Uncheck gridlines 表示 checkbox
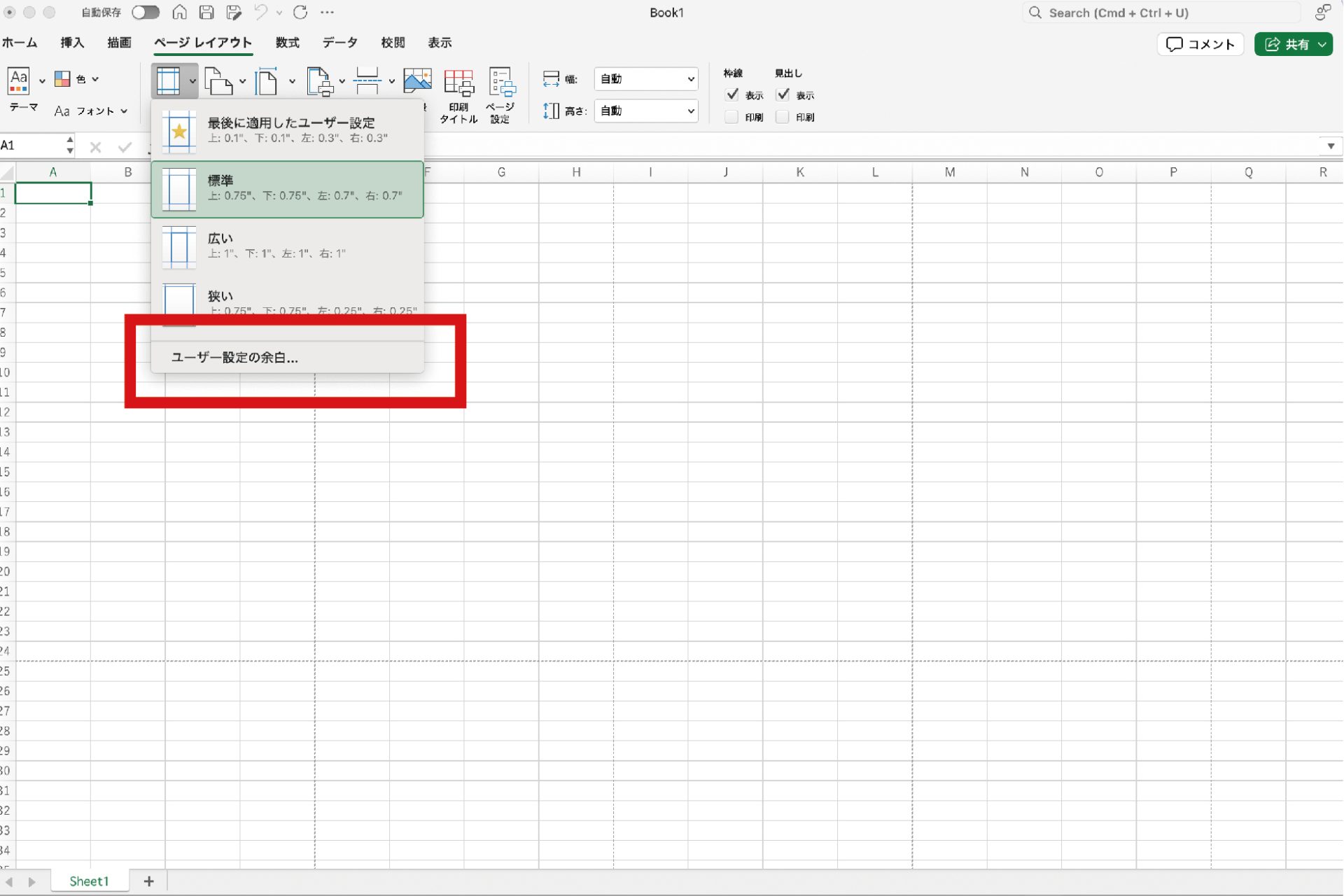This screenshot has height=896, width=1344. click(732, 94)
